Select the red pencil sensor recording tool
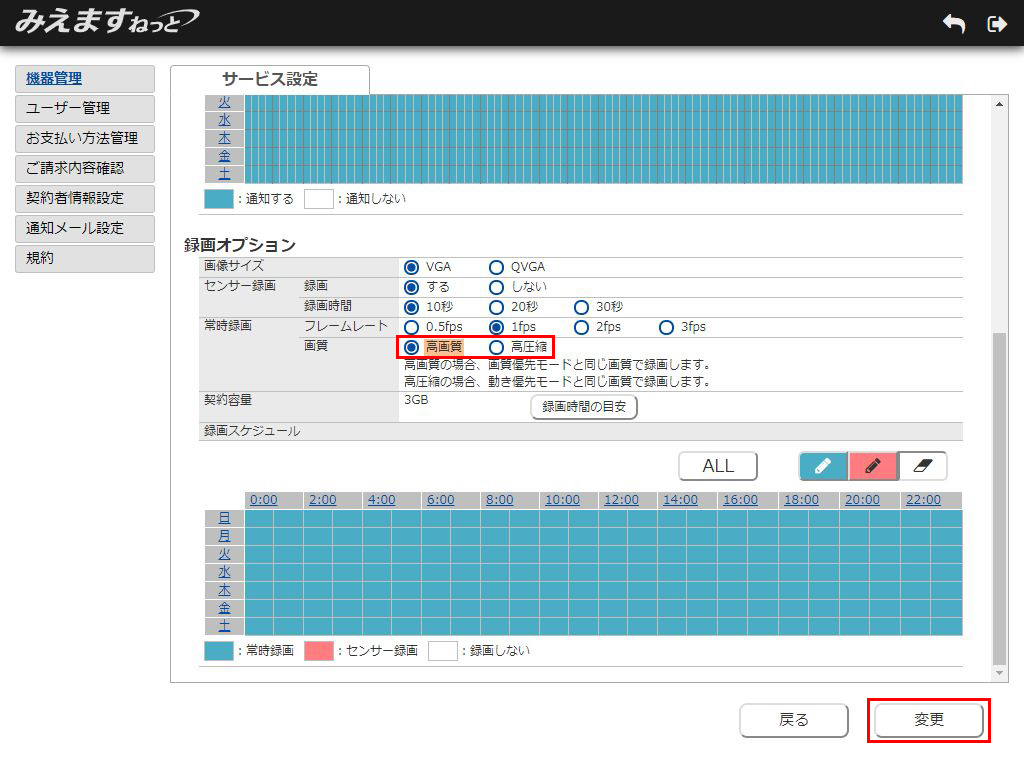Screen dimensions: 1024x768 [x=873, y=466]
